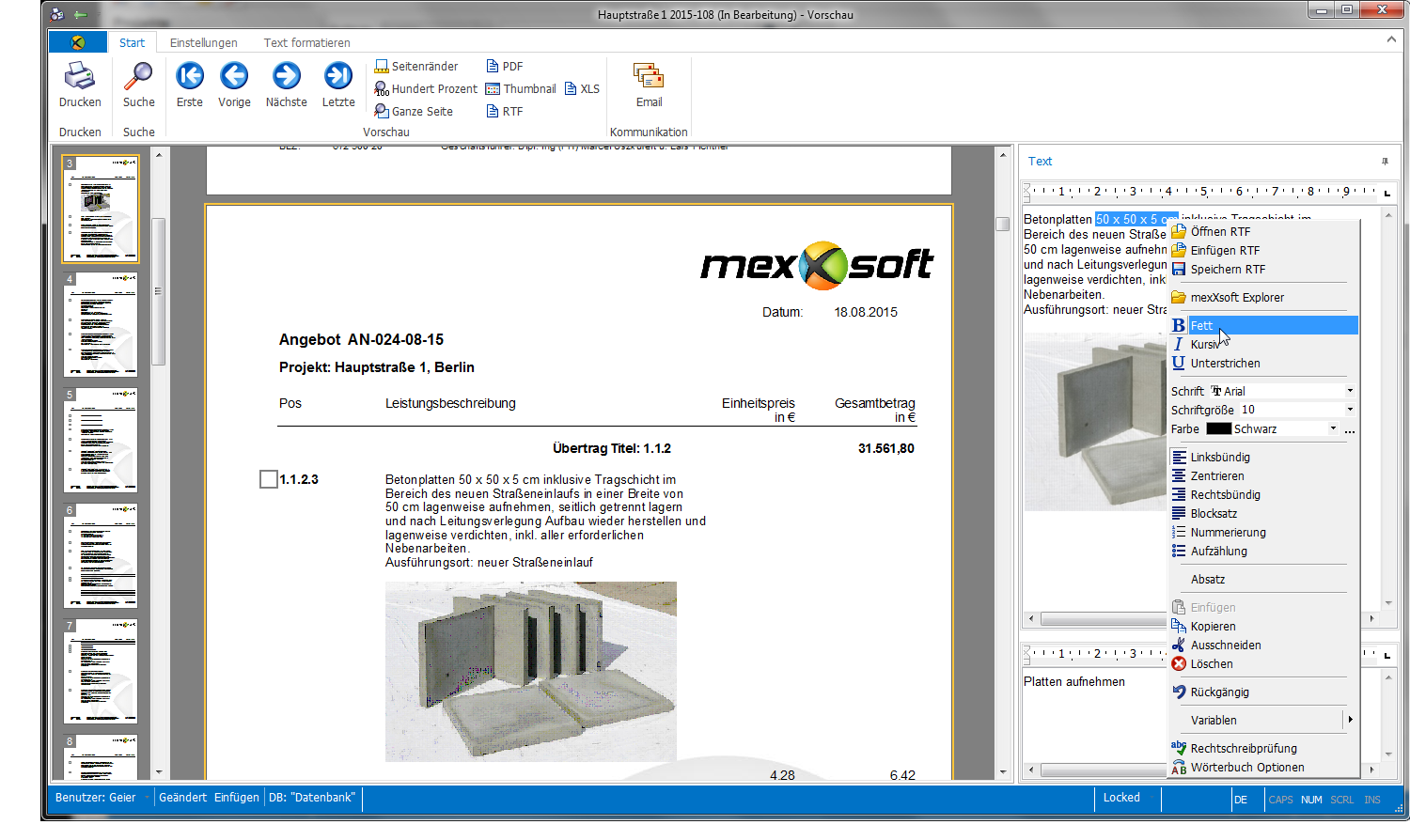Export the document via the ribbon RTF button
This screenshot has width=1410, height=840.
pyautogui.click(x=505, y=112)
